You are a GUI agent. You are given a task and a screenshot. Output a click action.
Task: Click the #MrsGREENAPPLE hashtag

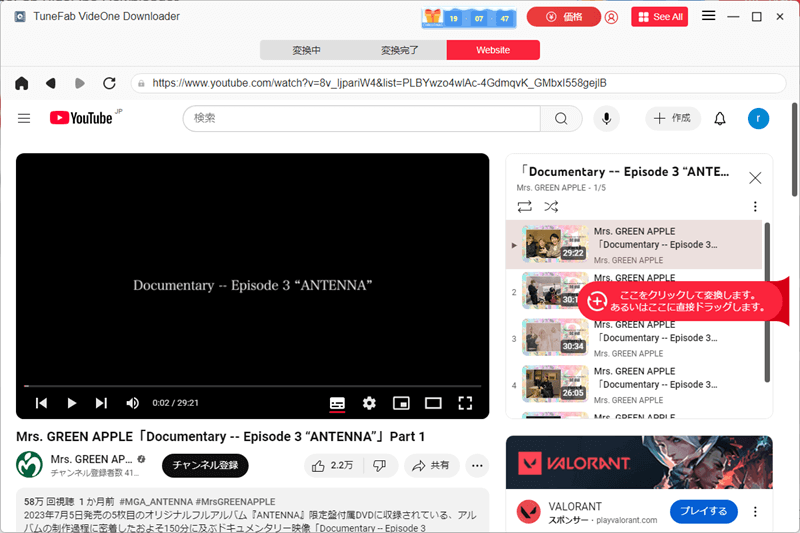[x=235, y=502]
